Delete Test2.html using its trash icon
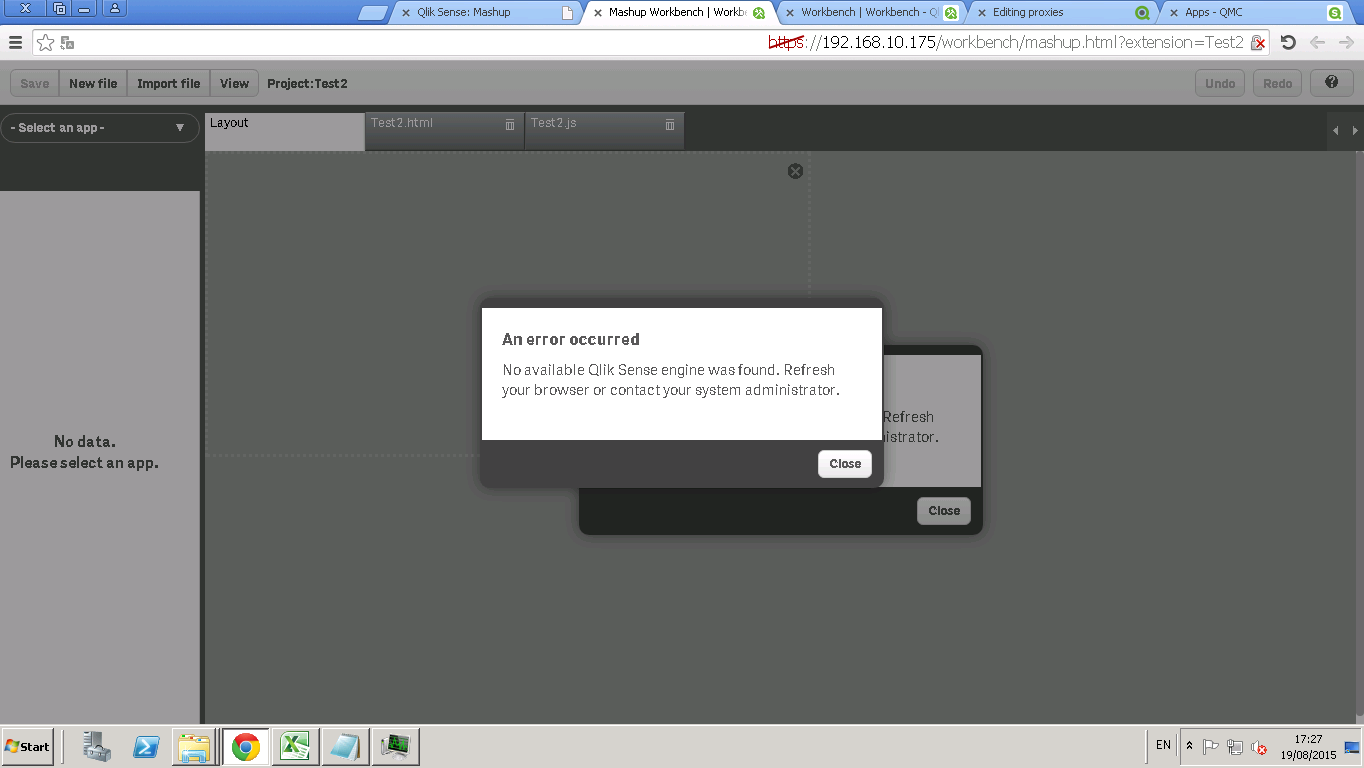Image resolution: width=1364 pixels, height=768 pixels. click(510, 124)
